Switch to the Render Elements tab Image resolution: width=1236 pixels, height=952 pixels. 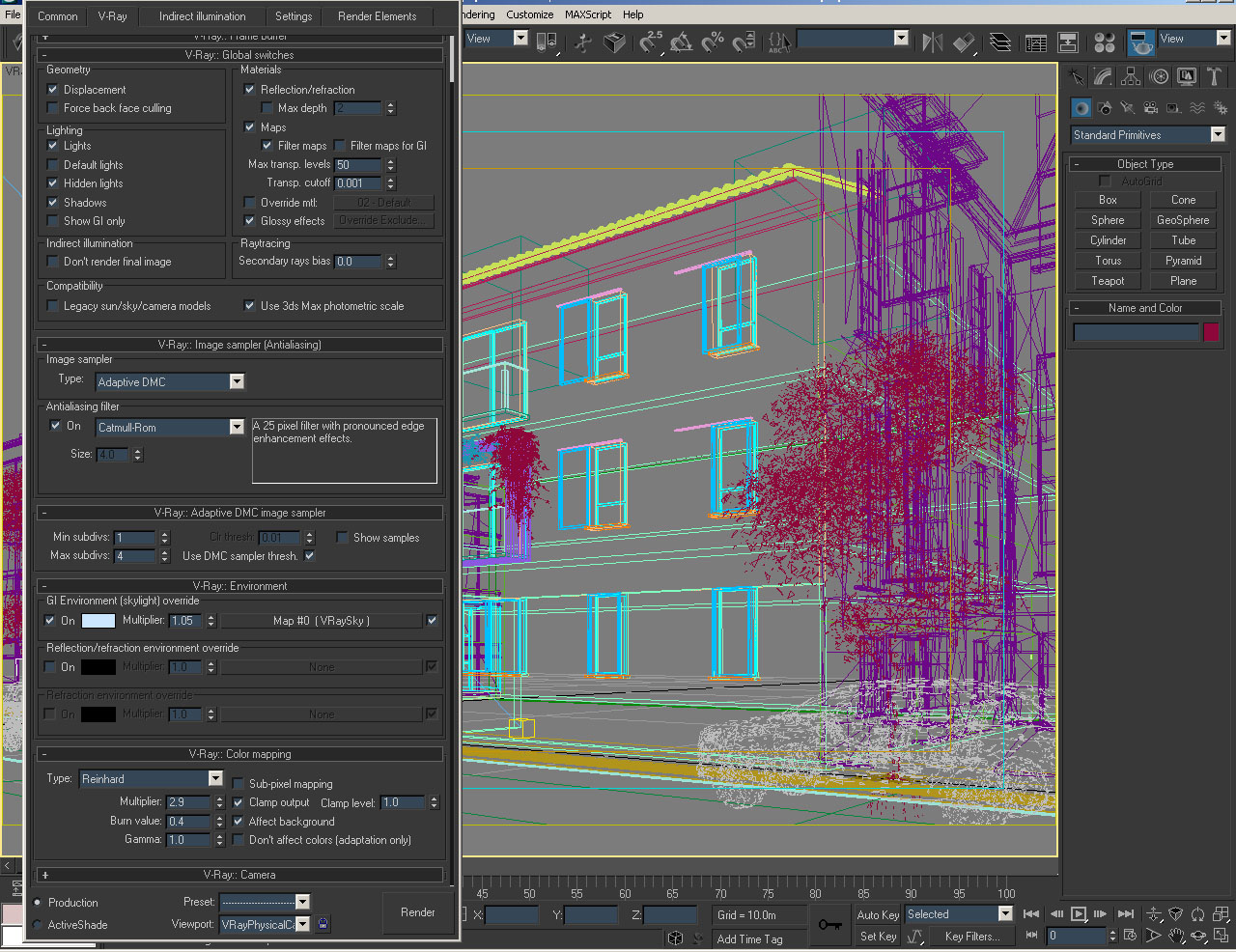click(x=378, y=16)
